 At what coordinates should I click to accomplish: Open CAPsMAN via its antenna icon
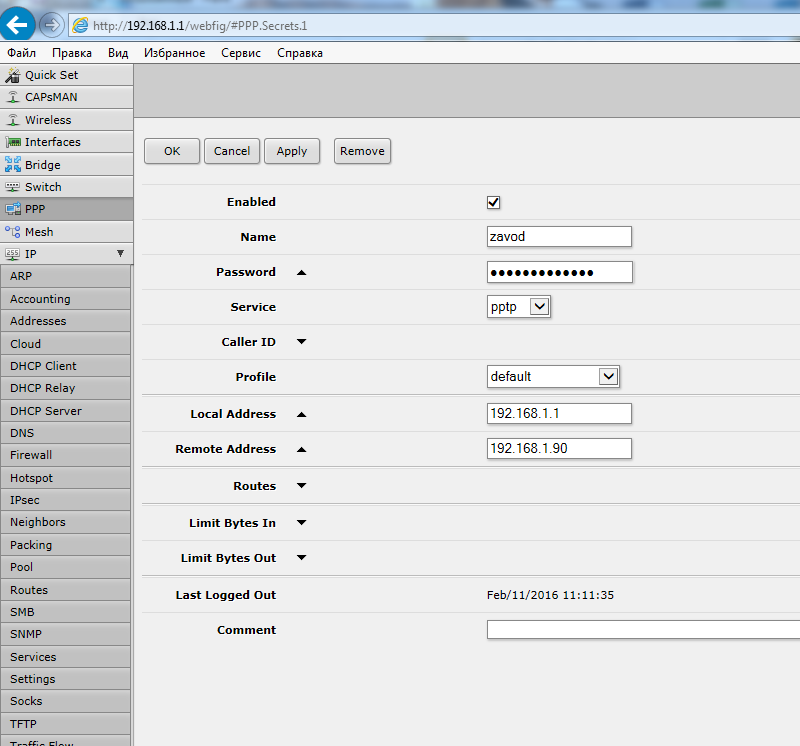coord(13,97)
